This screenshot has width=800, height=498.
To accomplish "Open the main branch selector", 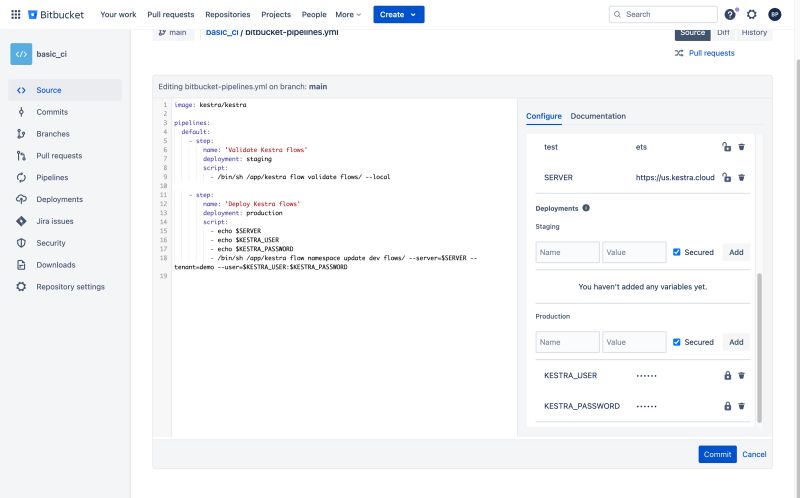I will click(172, 33).
